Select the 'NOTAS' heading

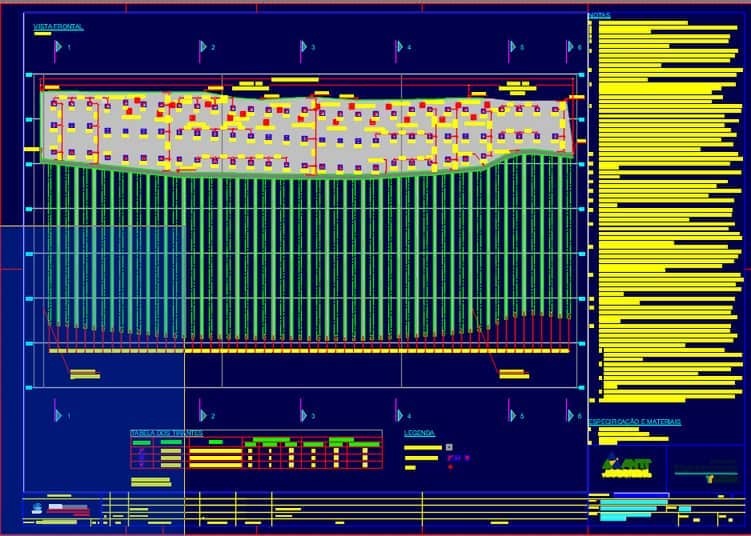[x=600, y=16]
